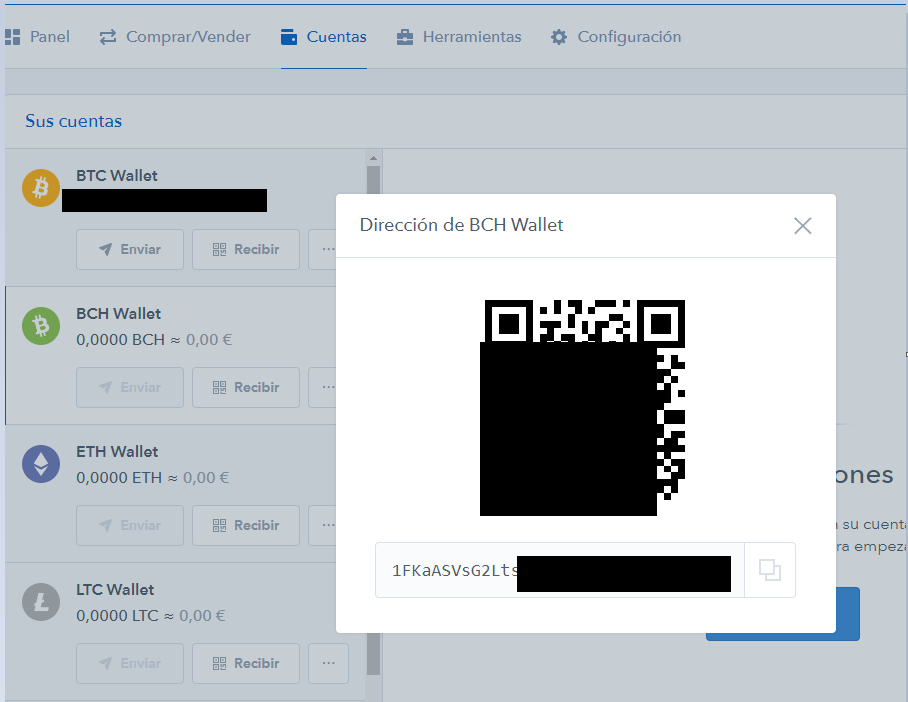Click the Comprar/Vender exchange arrows icon
The width and height of the screenshot is (908, 702).
108,37
